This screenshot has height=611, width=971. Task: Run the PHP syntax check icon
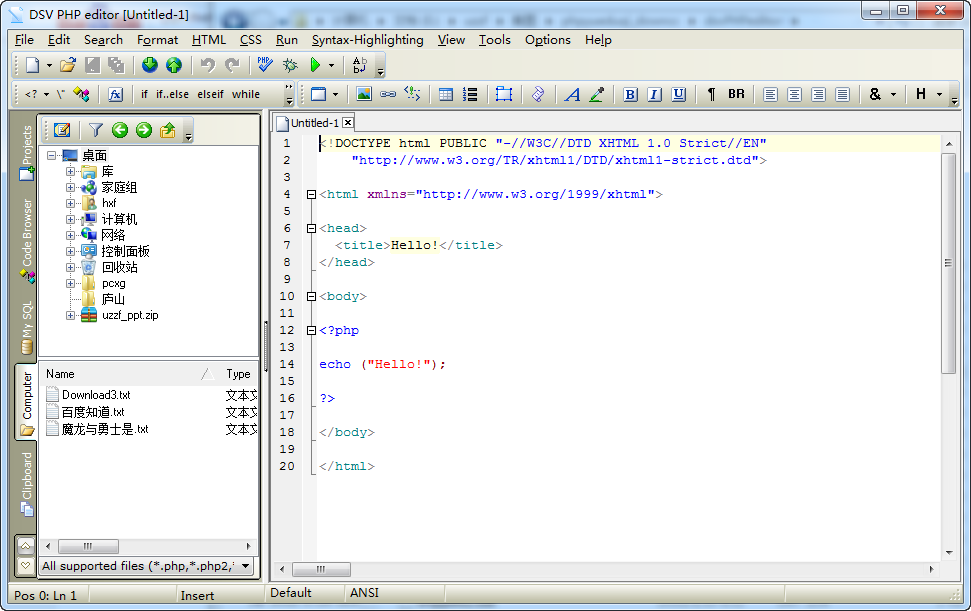pyautogui.click(x=264, y=65)
